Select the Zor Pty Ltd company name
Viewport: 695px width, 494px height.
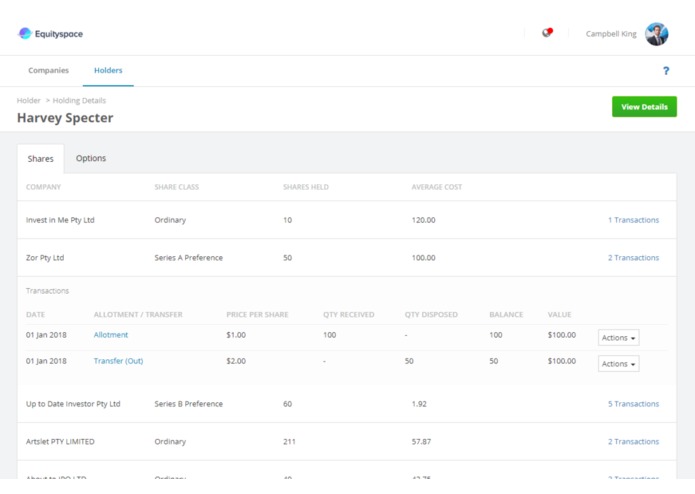pos(45,258)
